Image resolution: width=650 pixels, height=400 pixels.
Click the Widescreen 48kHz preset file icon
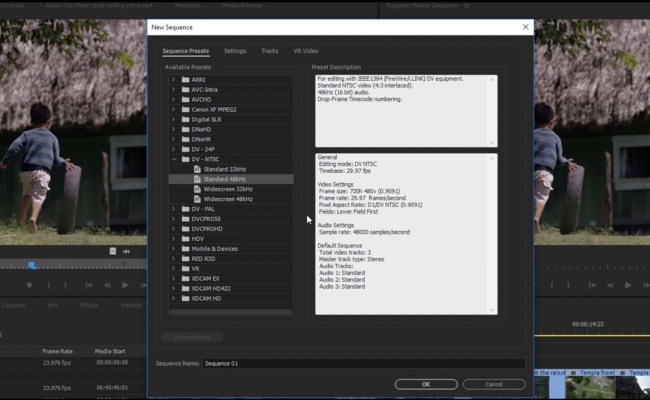tap(197, 199)
